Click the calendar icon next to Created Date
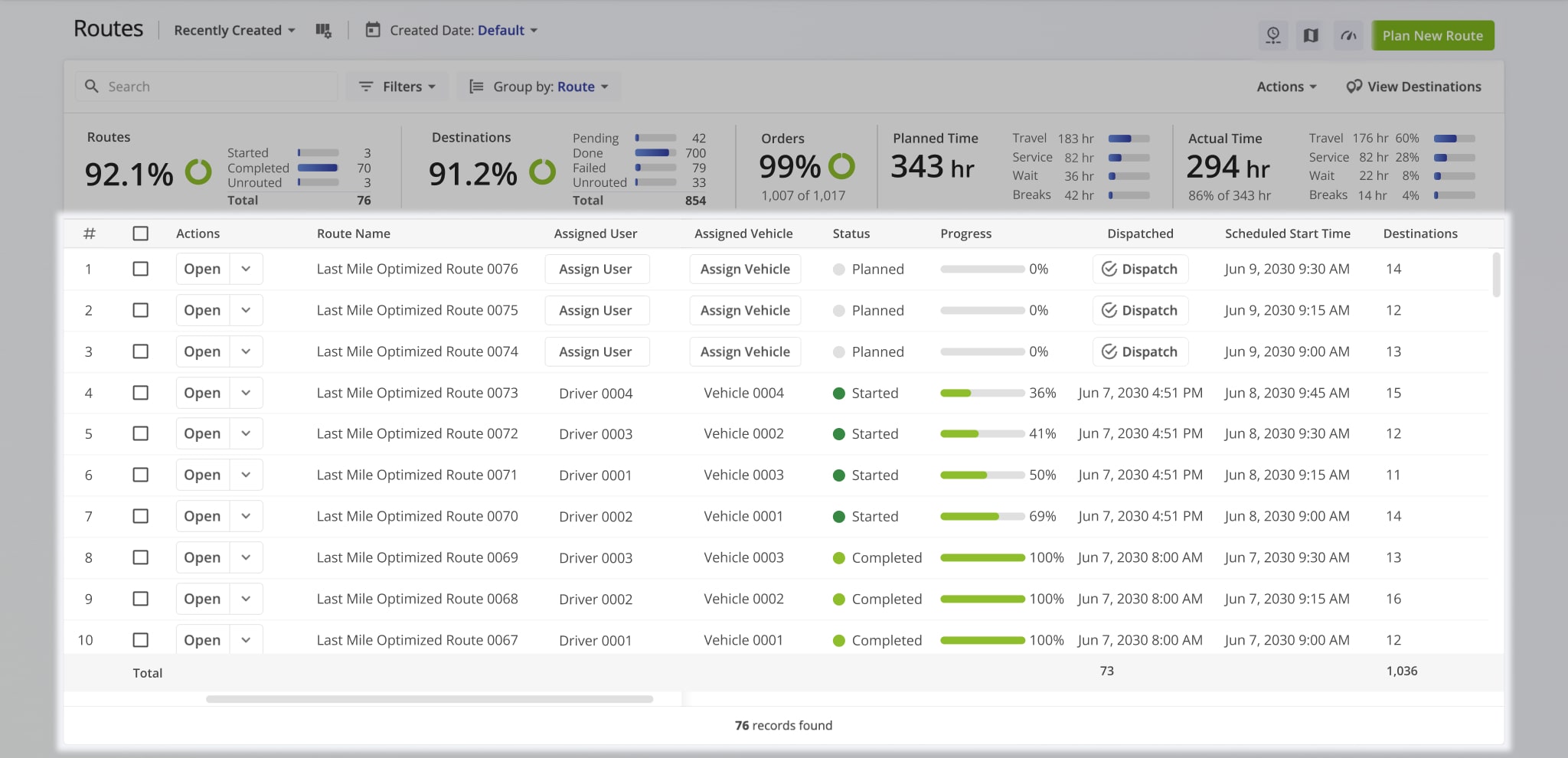Image resolution: width=1568 pixels, height=758 pixels. click(373, 30)
